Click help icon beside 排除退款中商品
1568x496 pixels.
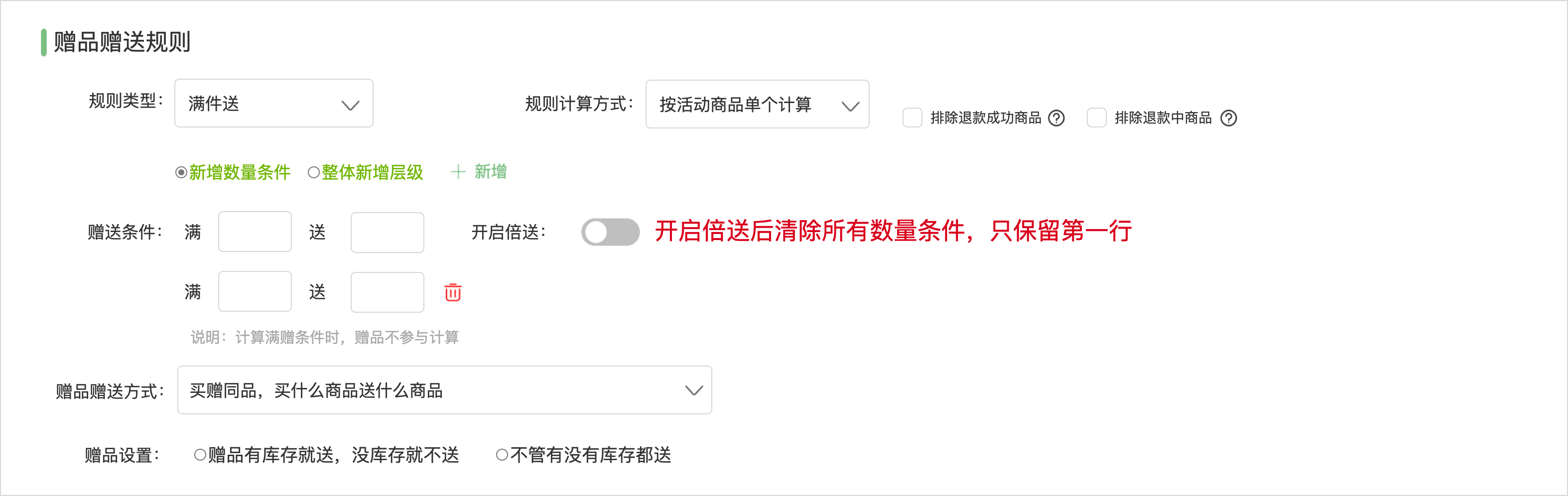tap(1229, 118)
